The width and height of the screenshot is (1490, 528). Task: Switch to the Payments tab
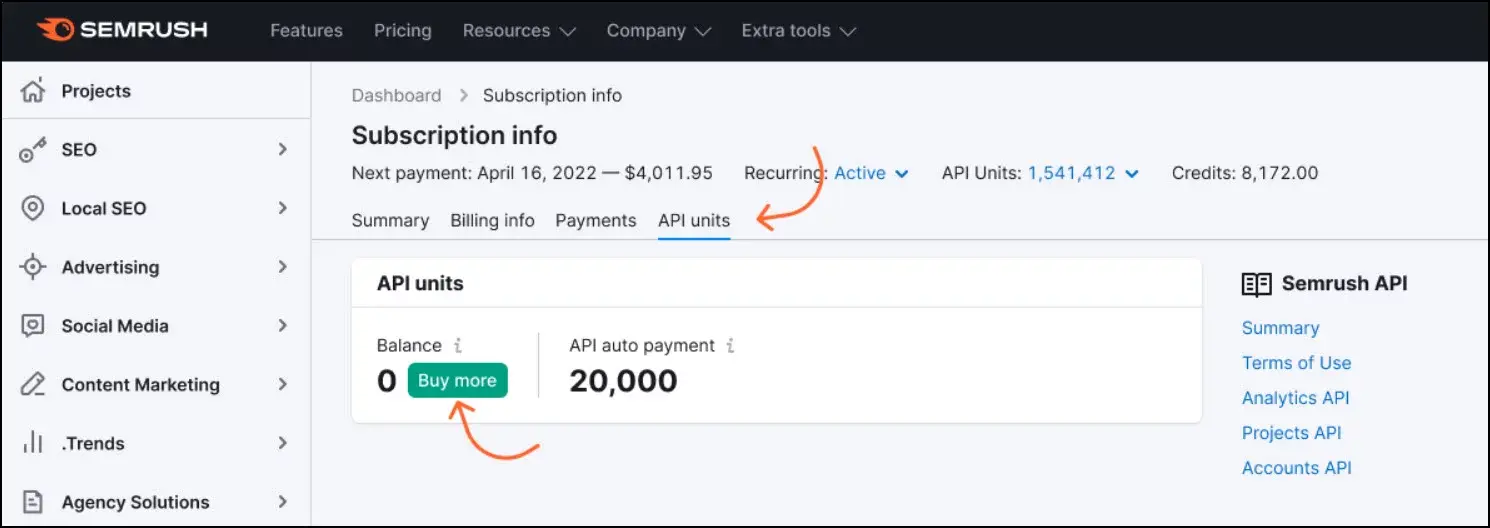pyautogui.click(x=596, y=221)
